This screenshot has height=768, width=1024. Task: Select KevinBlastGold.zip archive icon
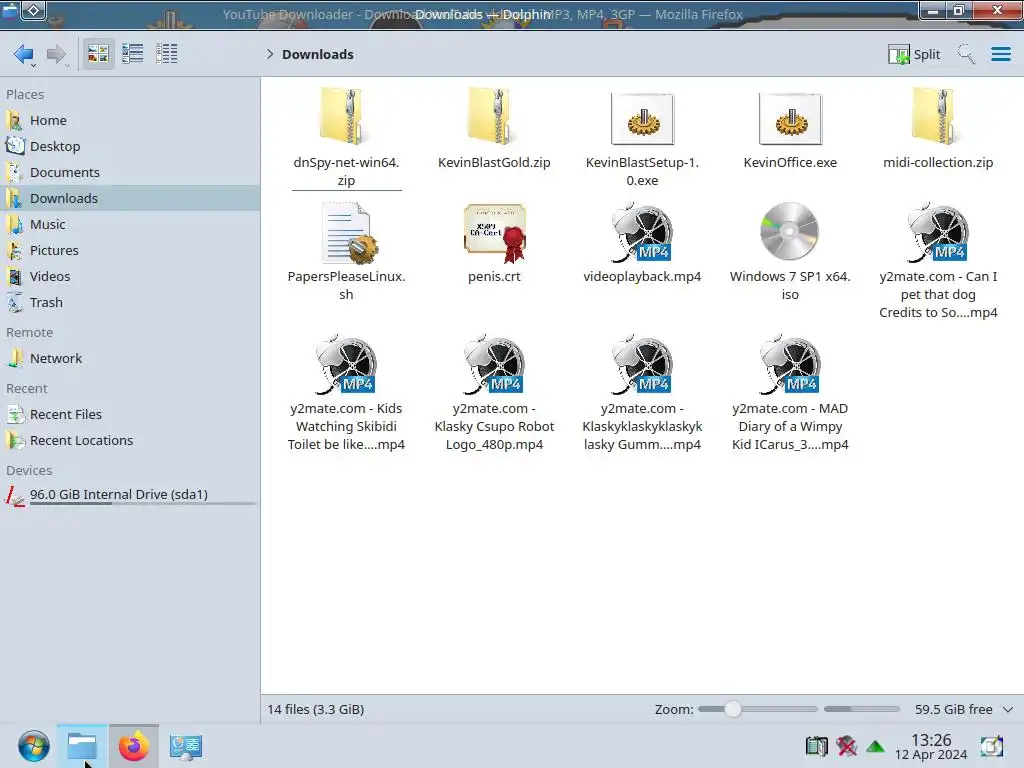click(x=494, y=116)
